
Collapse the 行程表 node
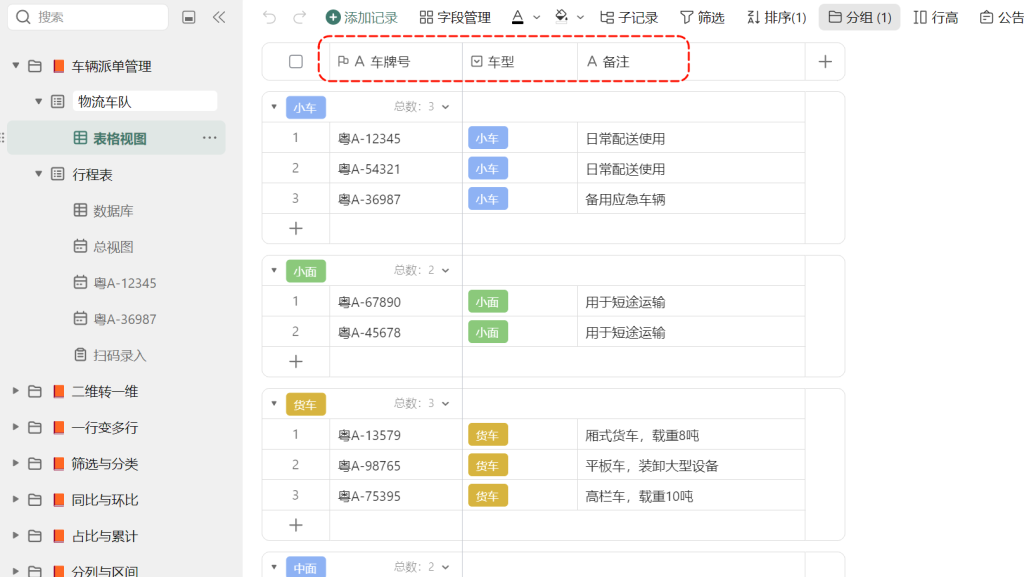point(39,174)
